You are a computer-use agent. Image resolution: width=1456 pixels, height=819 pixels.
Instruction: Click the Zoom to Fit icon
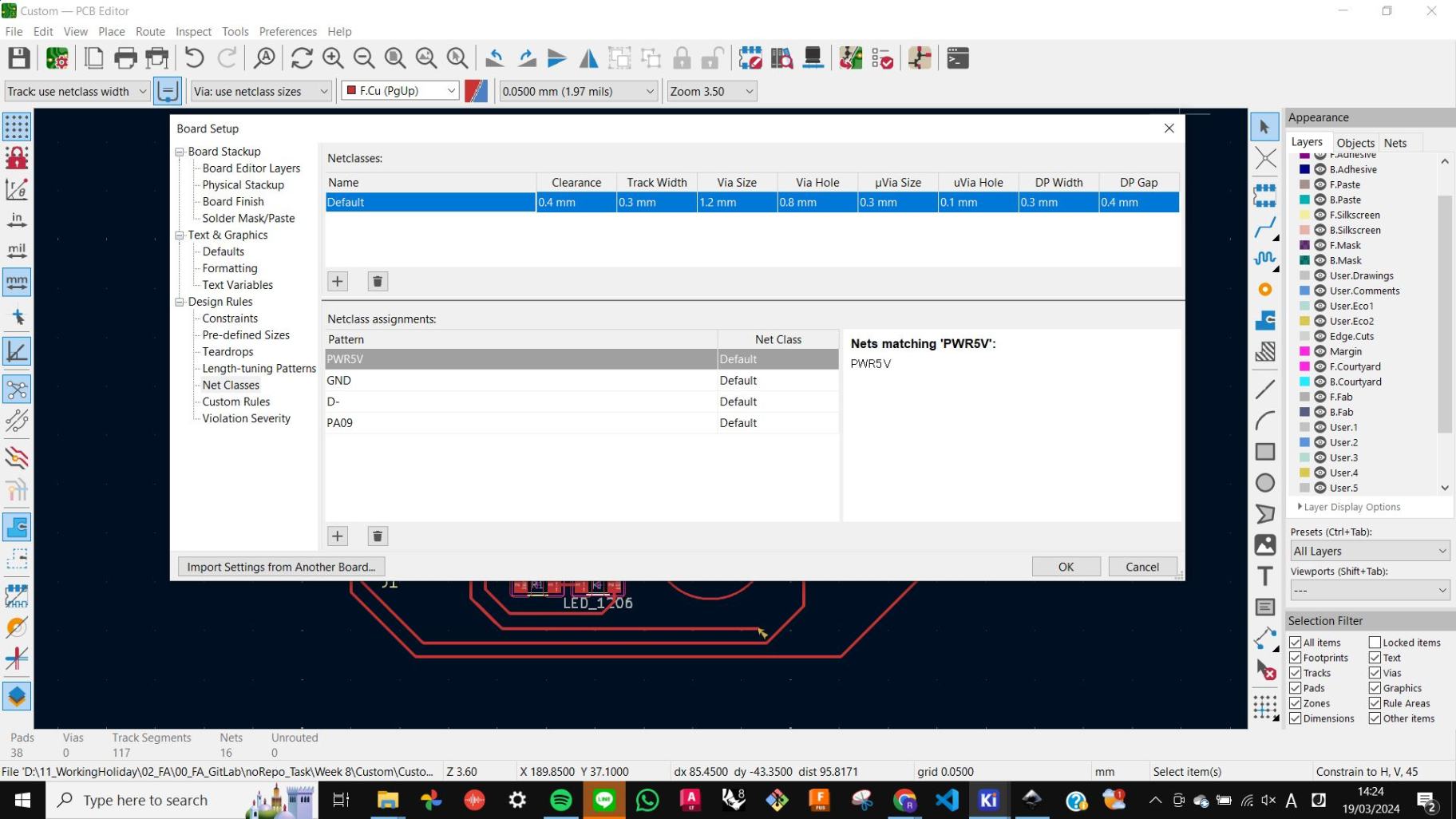395,58
